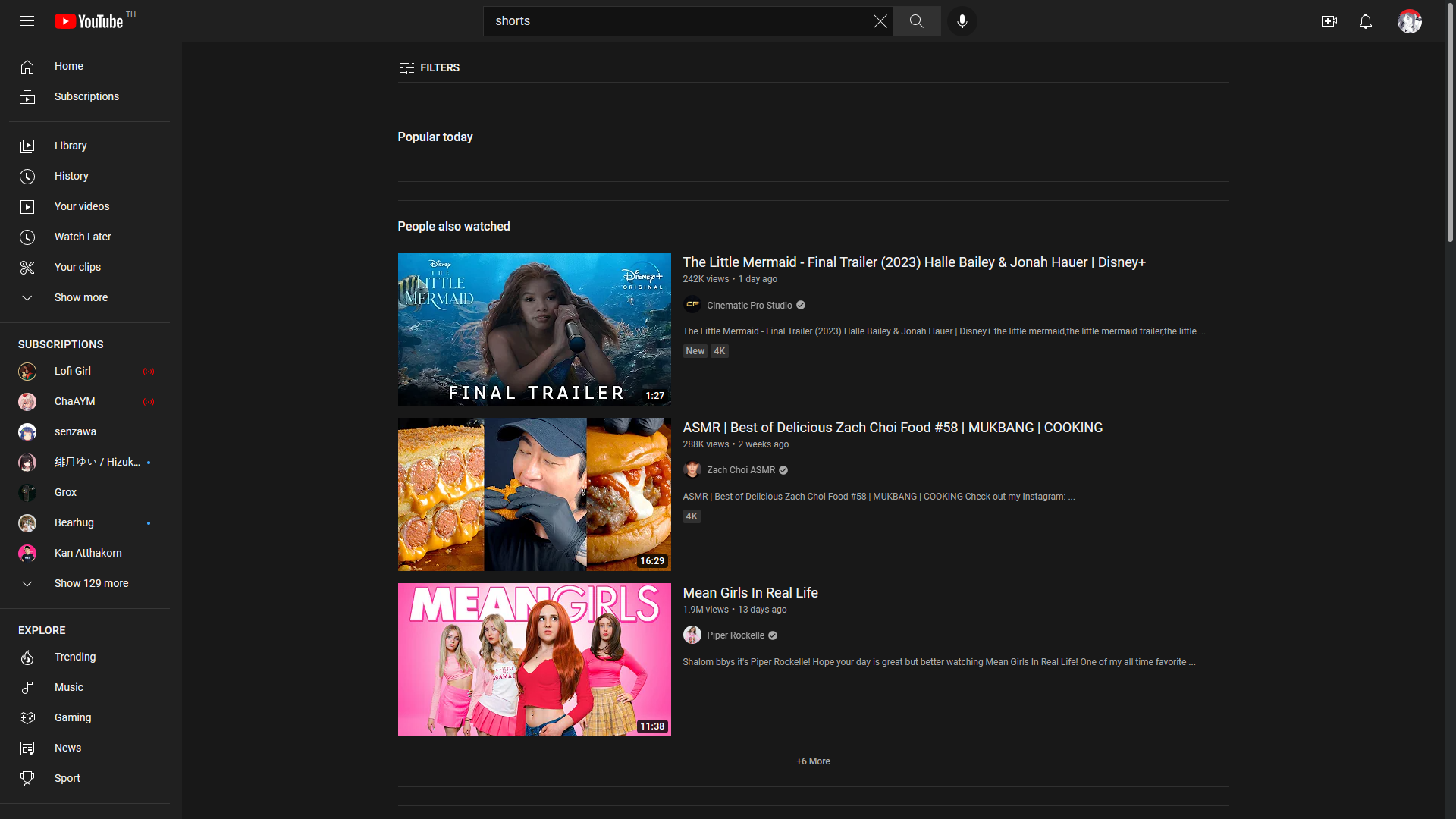Click the New badge on Mermaid trailer

pyautogui.click(x=695, y=351)
